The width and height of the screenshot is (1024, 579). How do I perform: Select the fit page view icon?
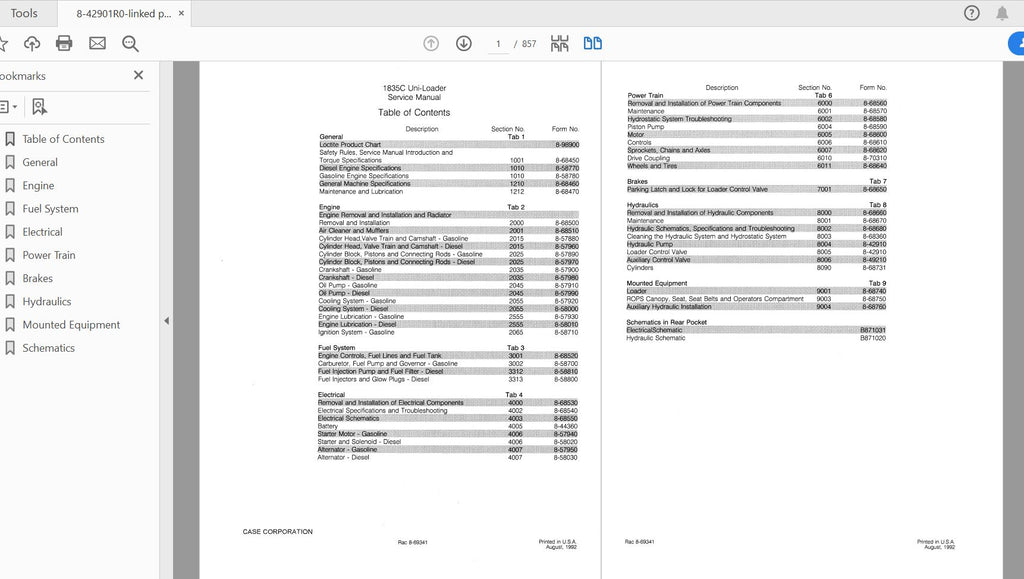(x=560, y=44)
